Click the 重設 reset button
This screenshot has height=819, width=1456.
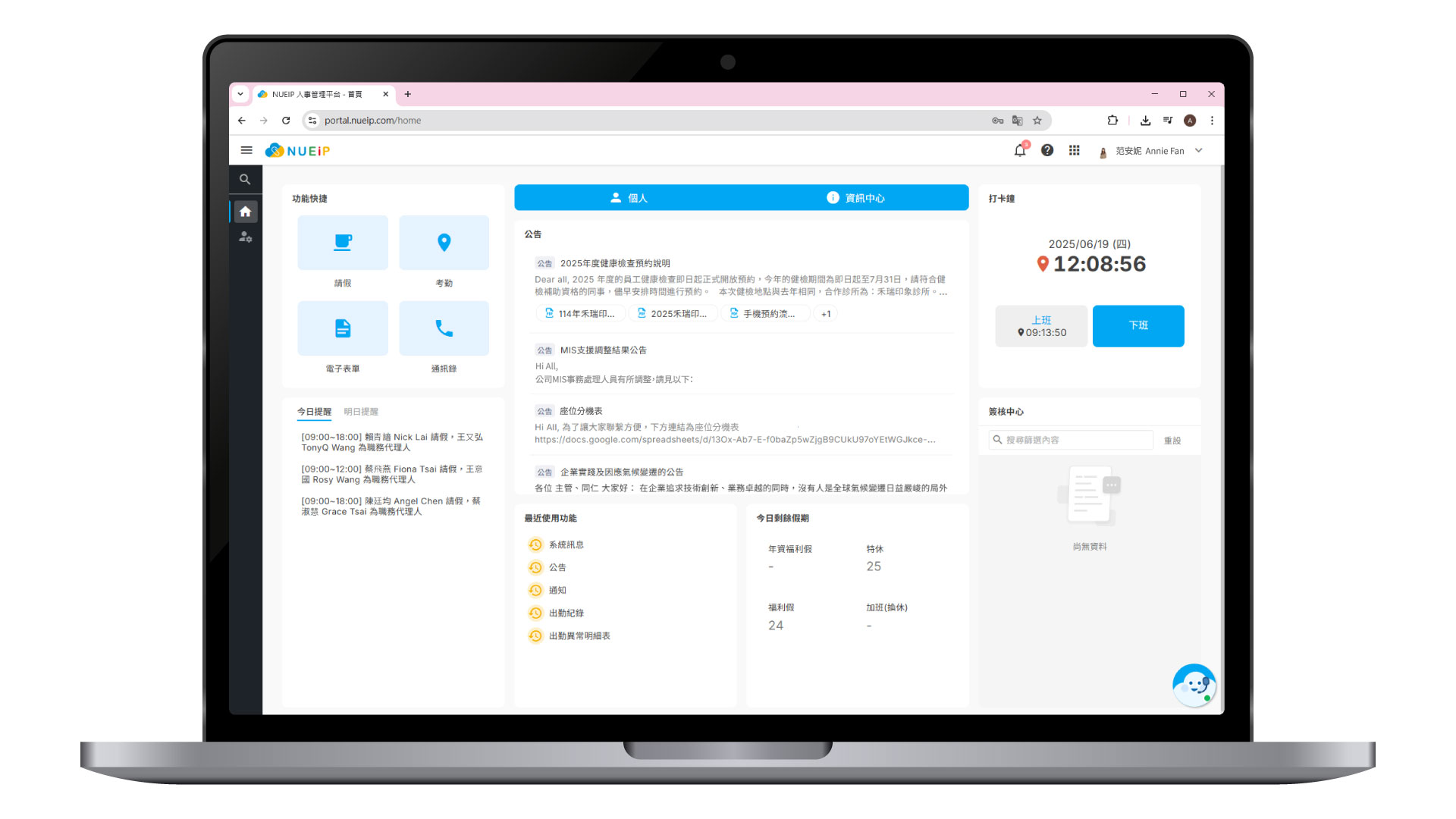[1172, 441]
